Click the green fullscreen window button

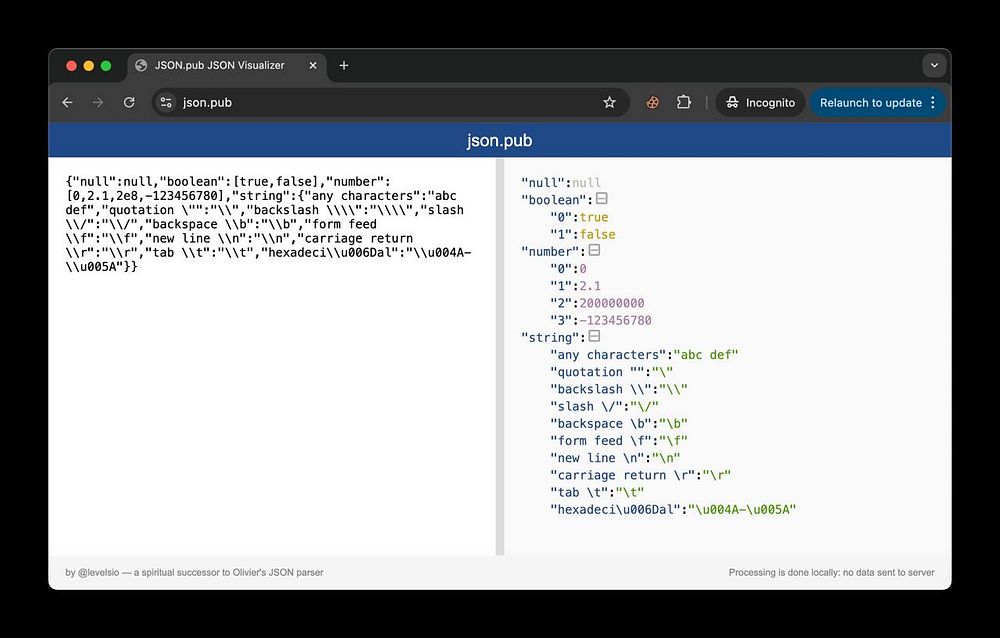pyautogui.click(x=106, y=66)
